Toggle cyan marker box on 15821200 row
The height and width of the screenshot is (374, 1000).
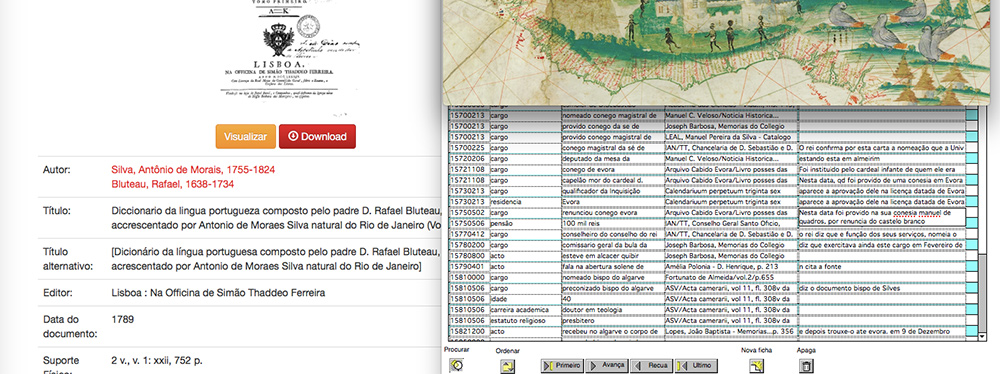coord(971,331)
